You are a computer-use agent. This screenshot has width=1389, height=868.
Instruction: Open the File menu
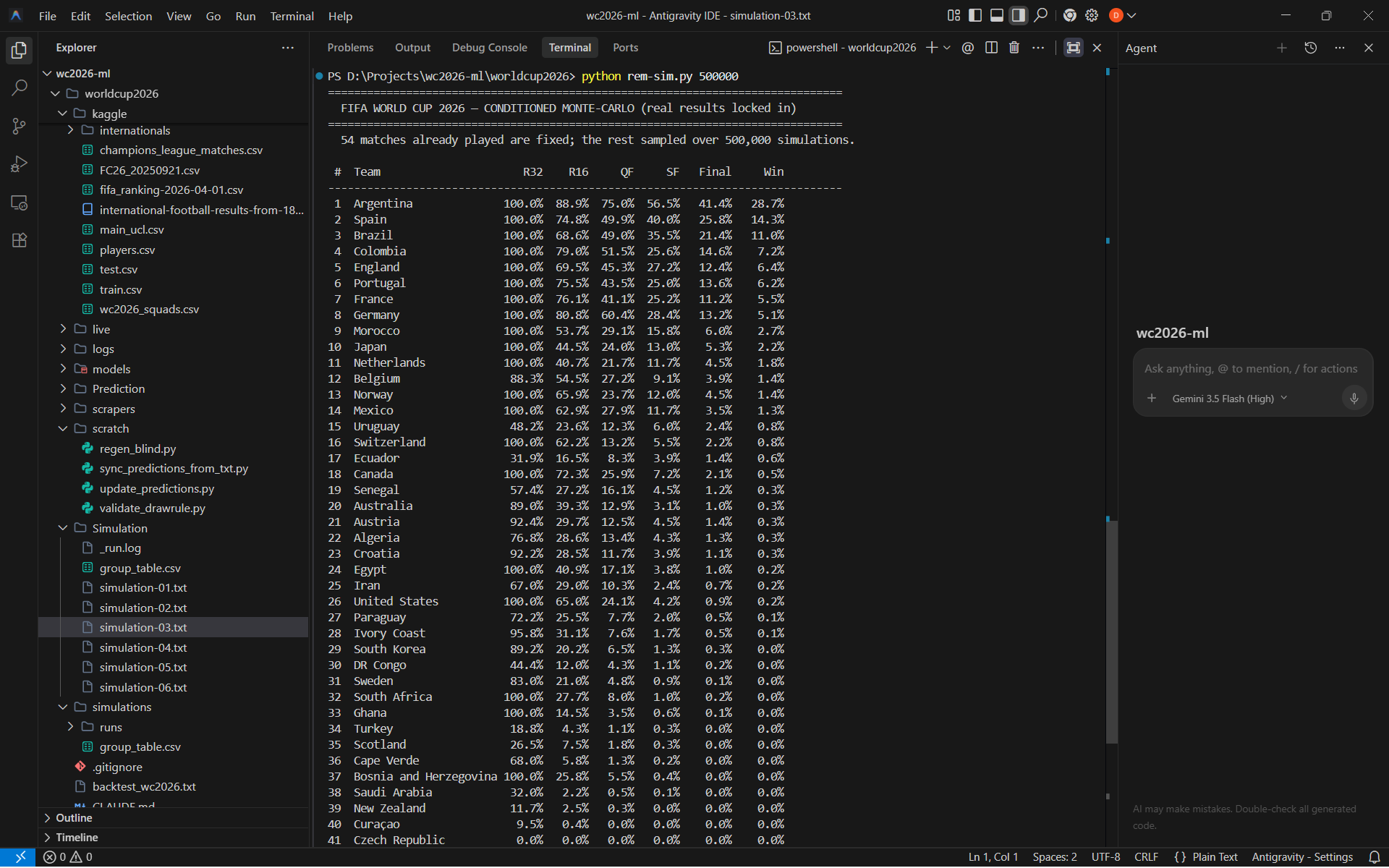coord(48,16)
